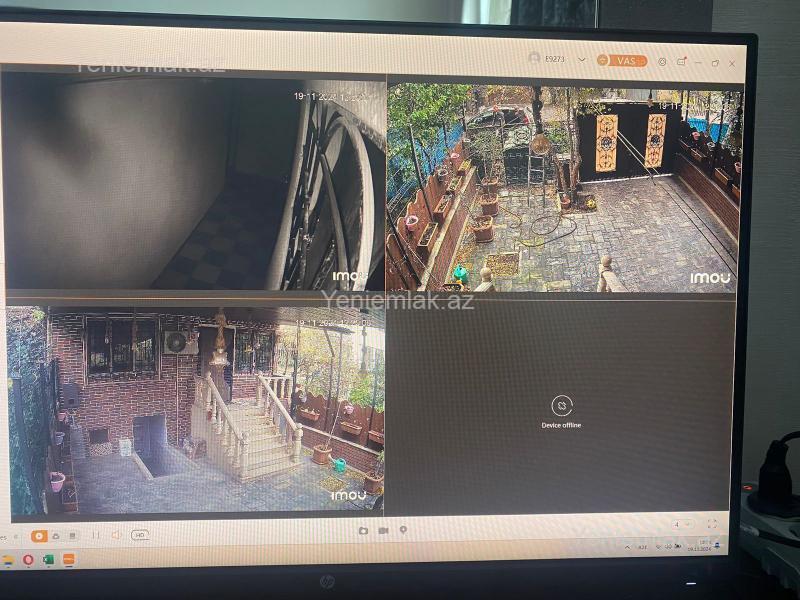Select the courtyard gate camera feed

[x=562, y=188]
